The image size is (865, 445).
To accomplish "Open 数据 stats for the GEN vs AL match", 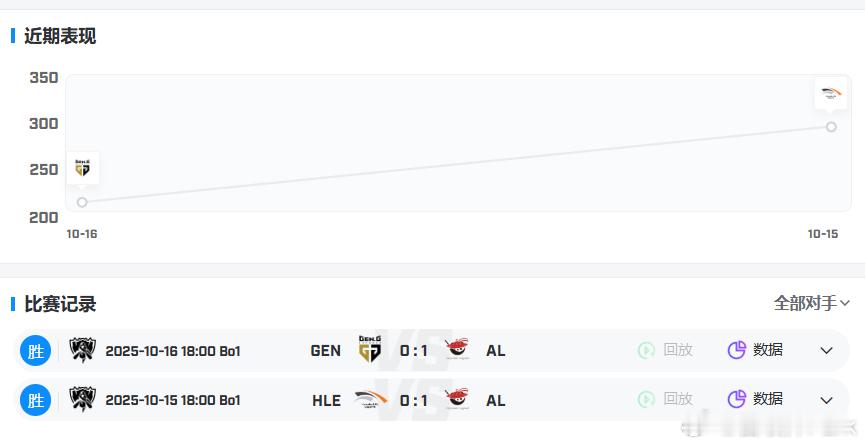I will 755,350.
